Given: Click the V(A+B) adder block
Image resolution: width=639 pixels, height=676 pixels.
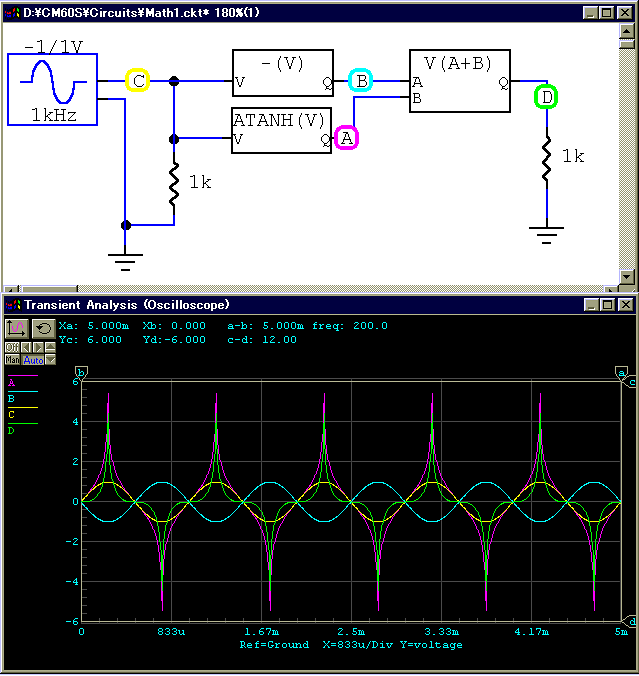Looking at the screenshot, I should coord(459,81).
